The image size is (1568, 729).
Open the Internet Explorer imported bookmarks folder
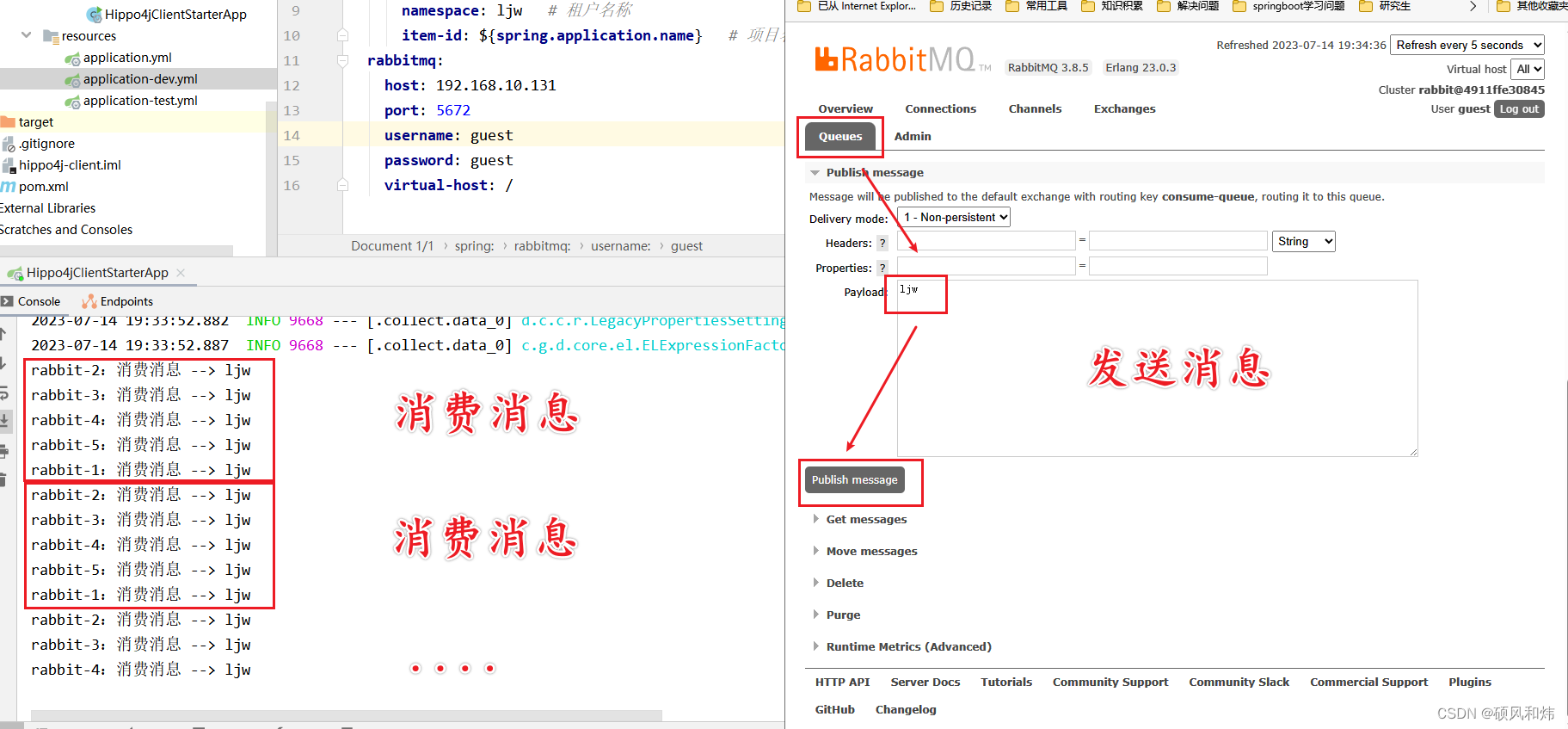[857, 6]
